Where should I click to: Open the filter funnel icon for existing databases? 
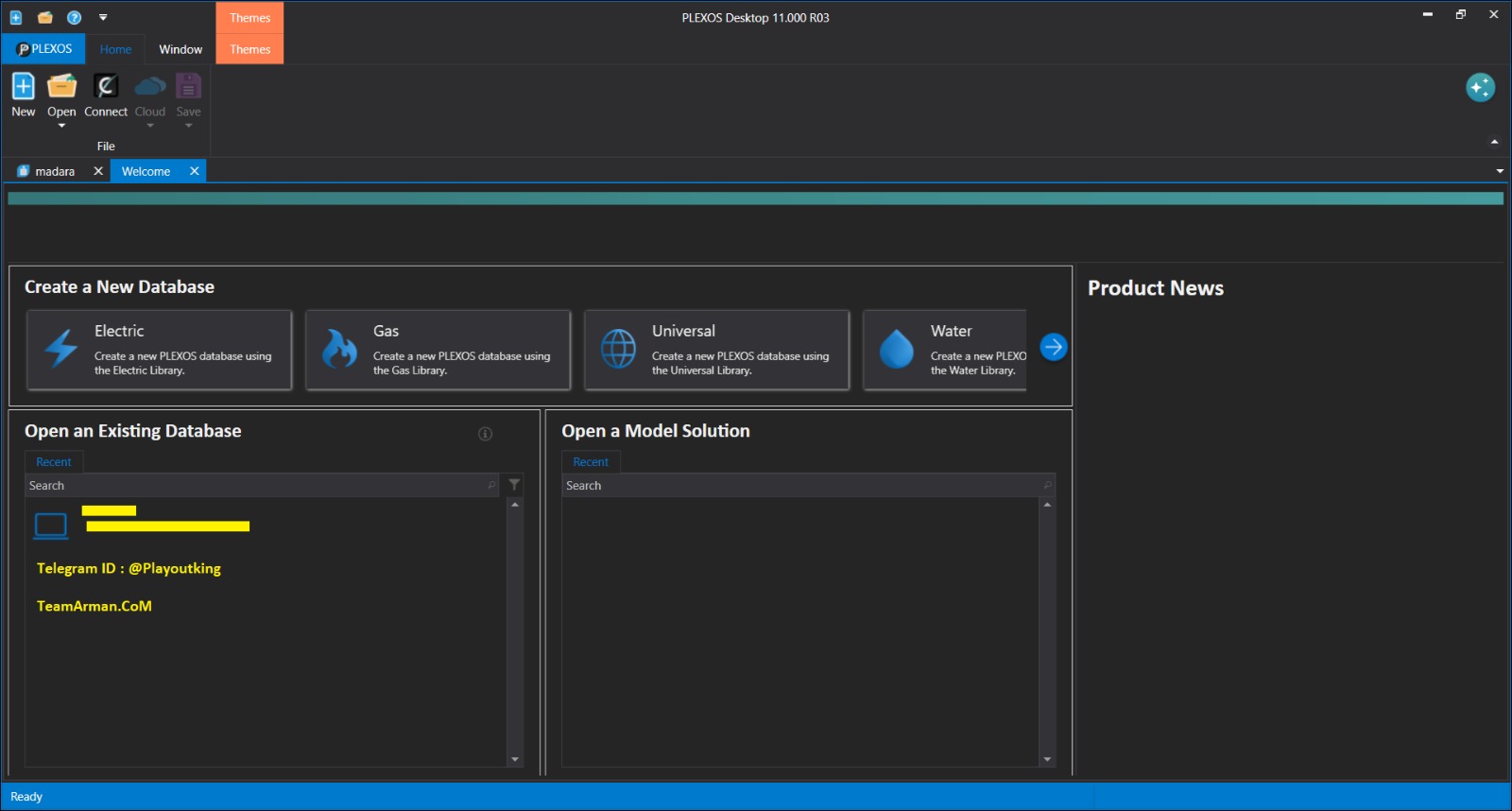pyautogui.click(x=514, y=485)
